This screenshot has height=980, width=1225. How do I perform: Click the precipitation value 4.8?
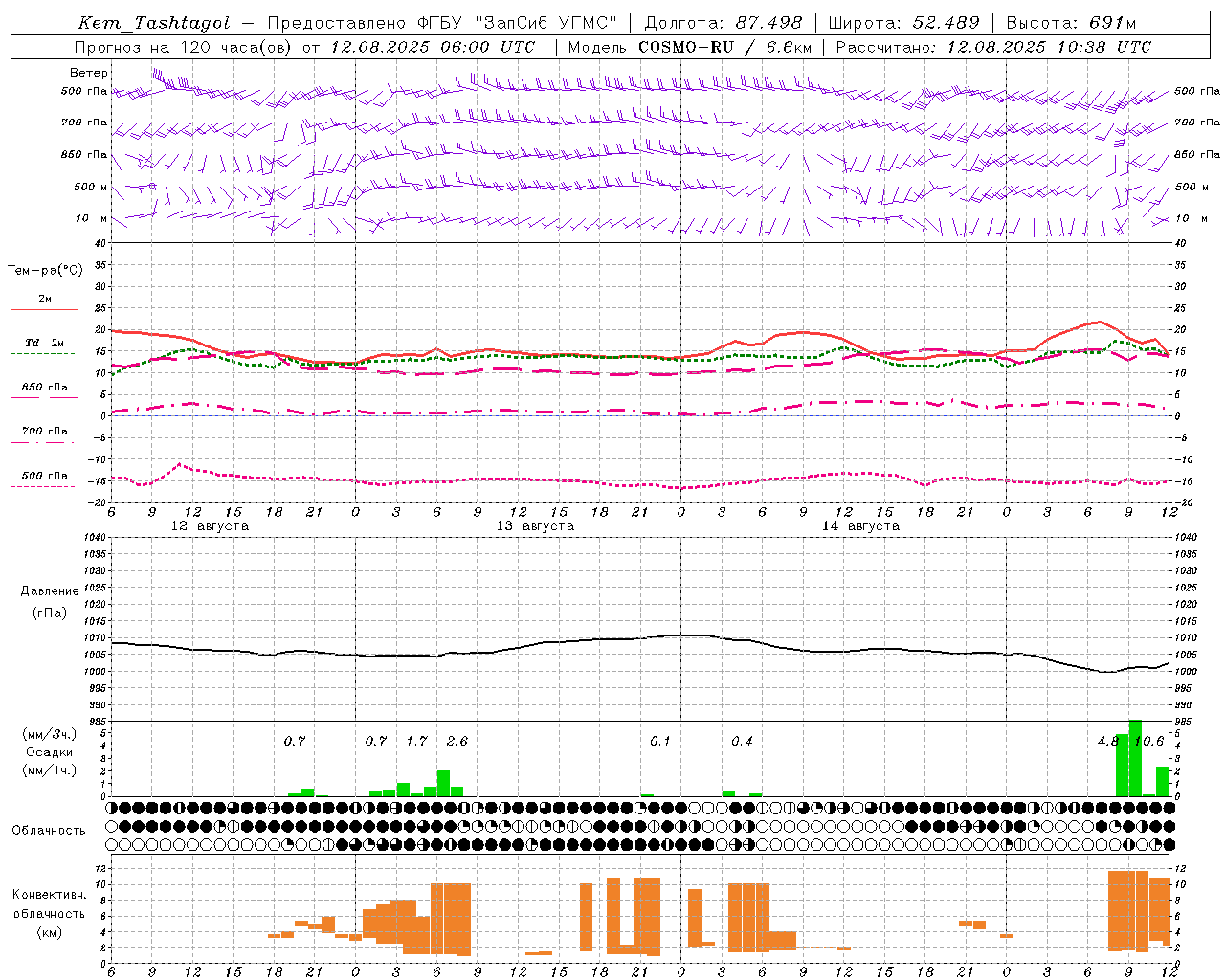pos(1108,741)
